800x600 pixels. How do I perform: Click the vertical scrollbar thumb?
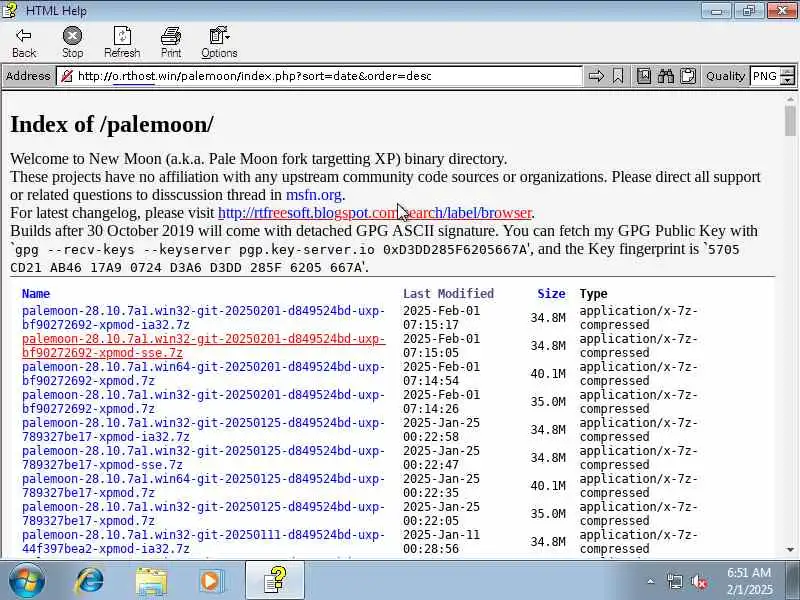pos(790,120)
